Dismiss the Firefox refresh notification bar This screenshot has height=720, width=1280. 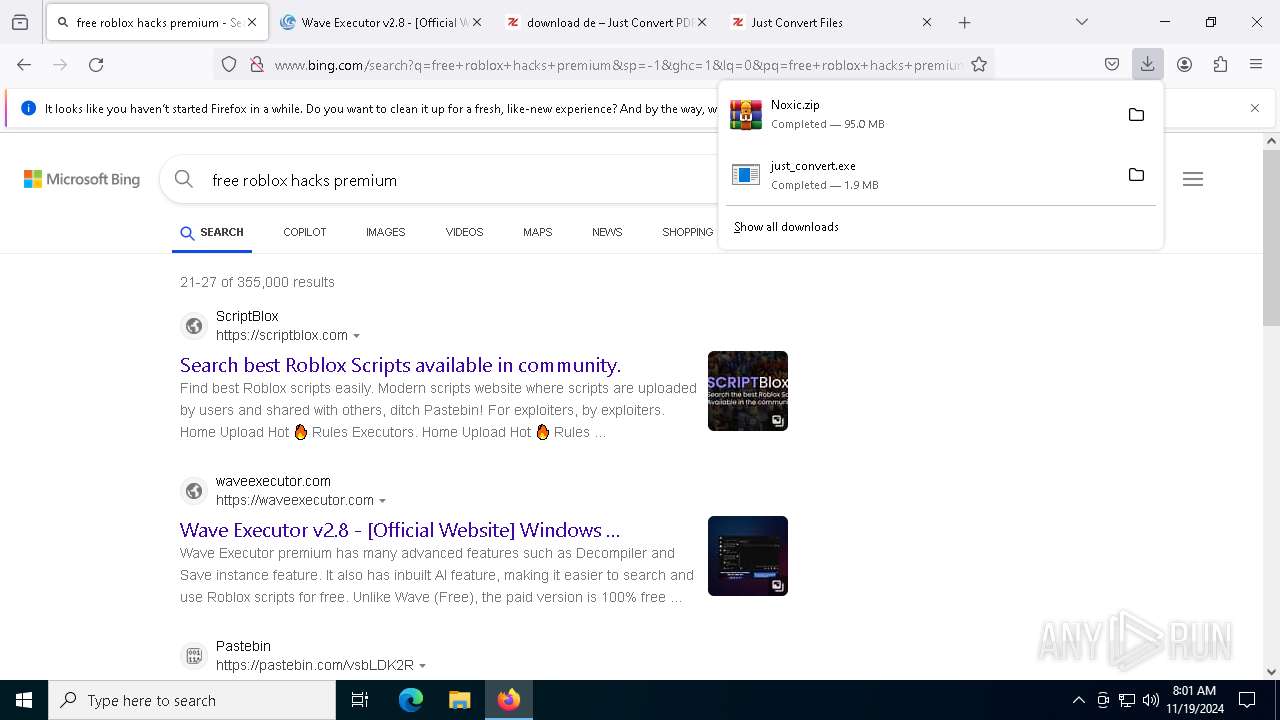click(1255, 108)
